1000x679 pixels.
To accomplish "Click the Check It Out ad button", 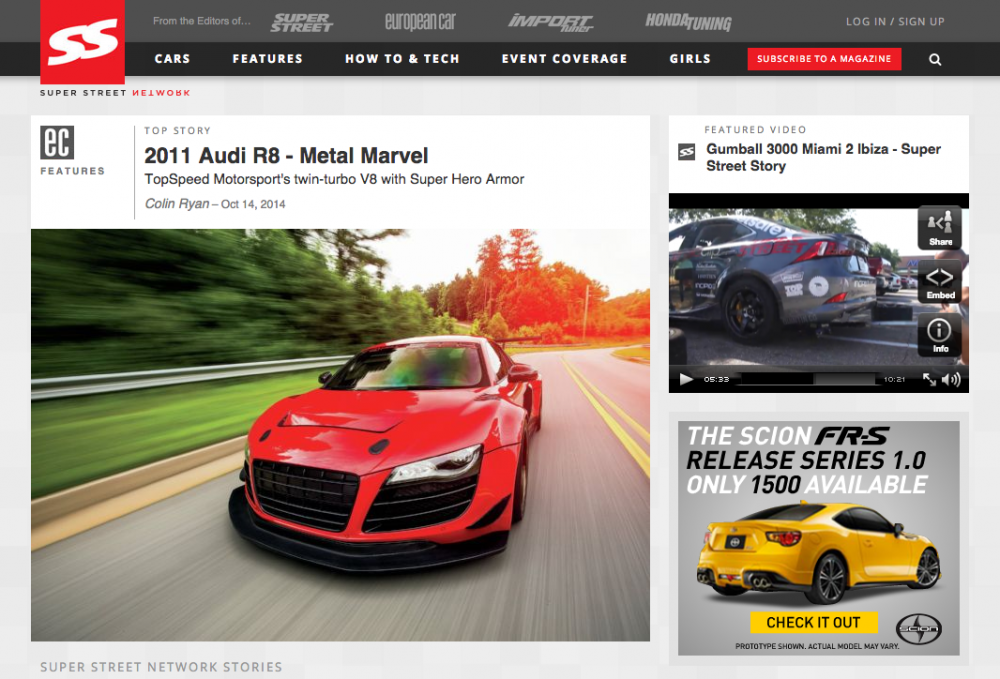I will click(x=813, y=622).
